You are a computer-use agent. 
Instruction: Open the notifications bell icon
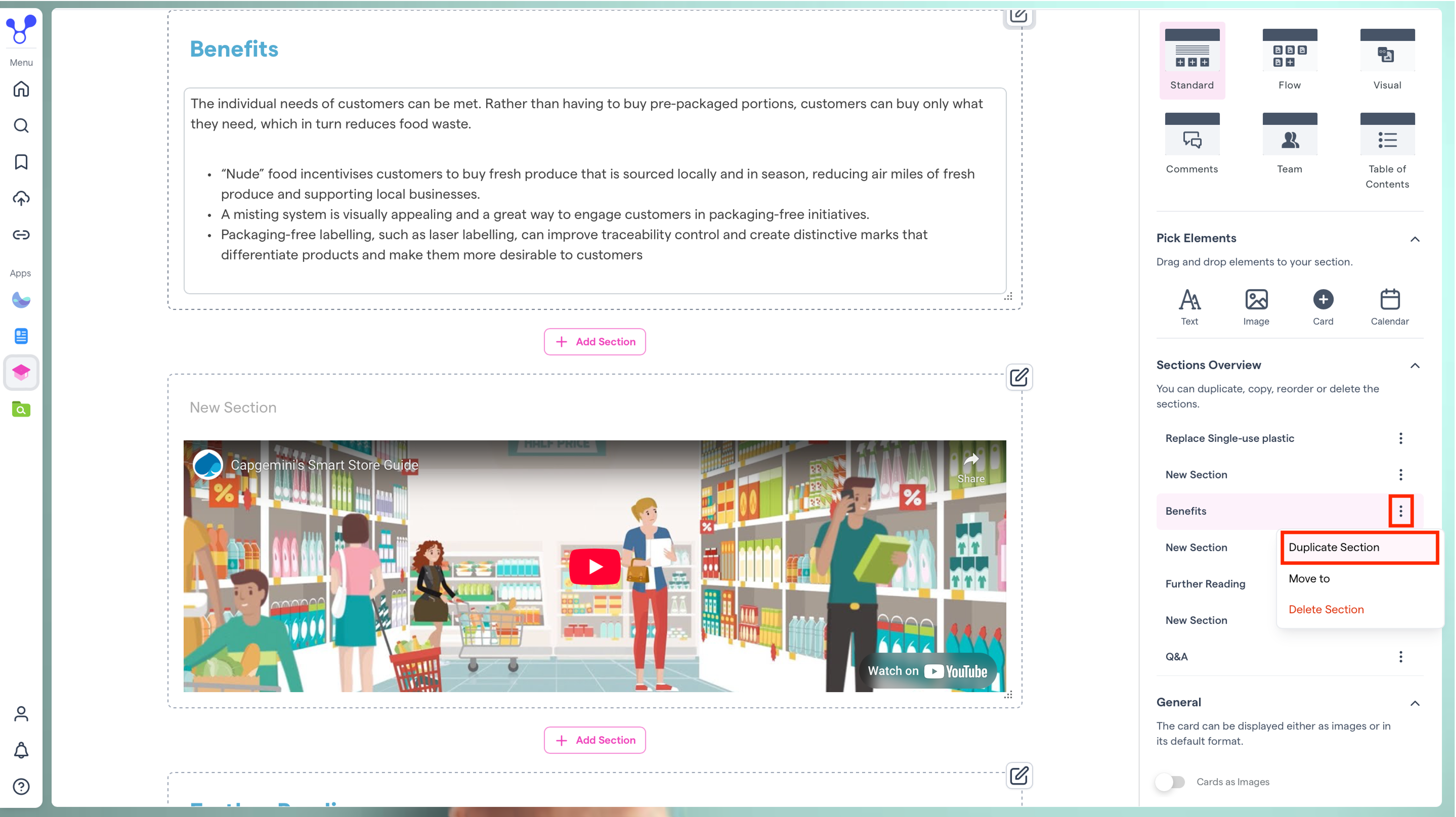tap(21, 750)
